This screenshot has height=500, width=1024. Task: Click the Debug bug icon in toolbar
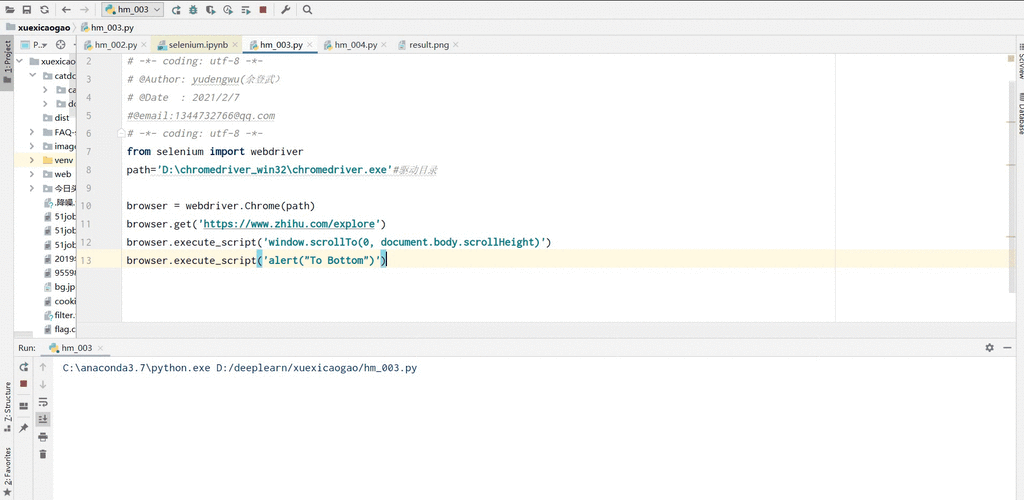click(193, 10)
